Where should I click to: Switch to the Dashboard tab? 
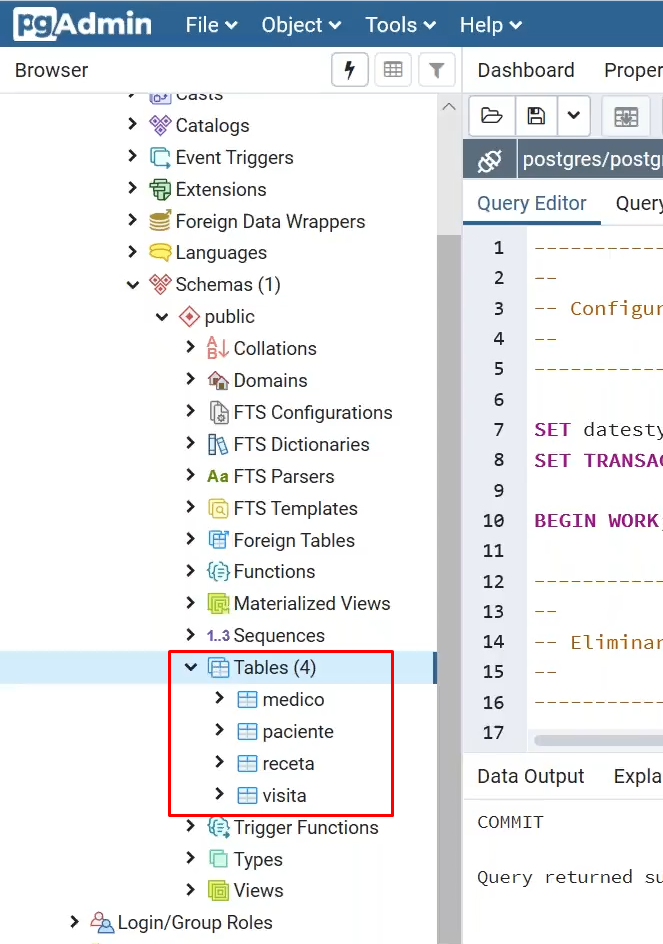click(x=526, y=70)
